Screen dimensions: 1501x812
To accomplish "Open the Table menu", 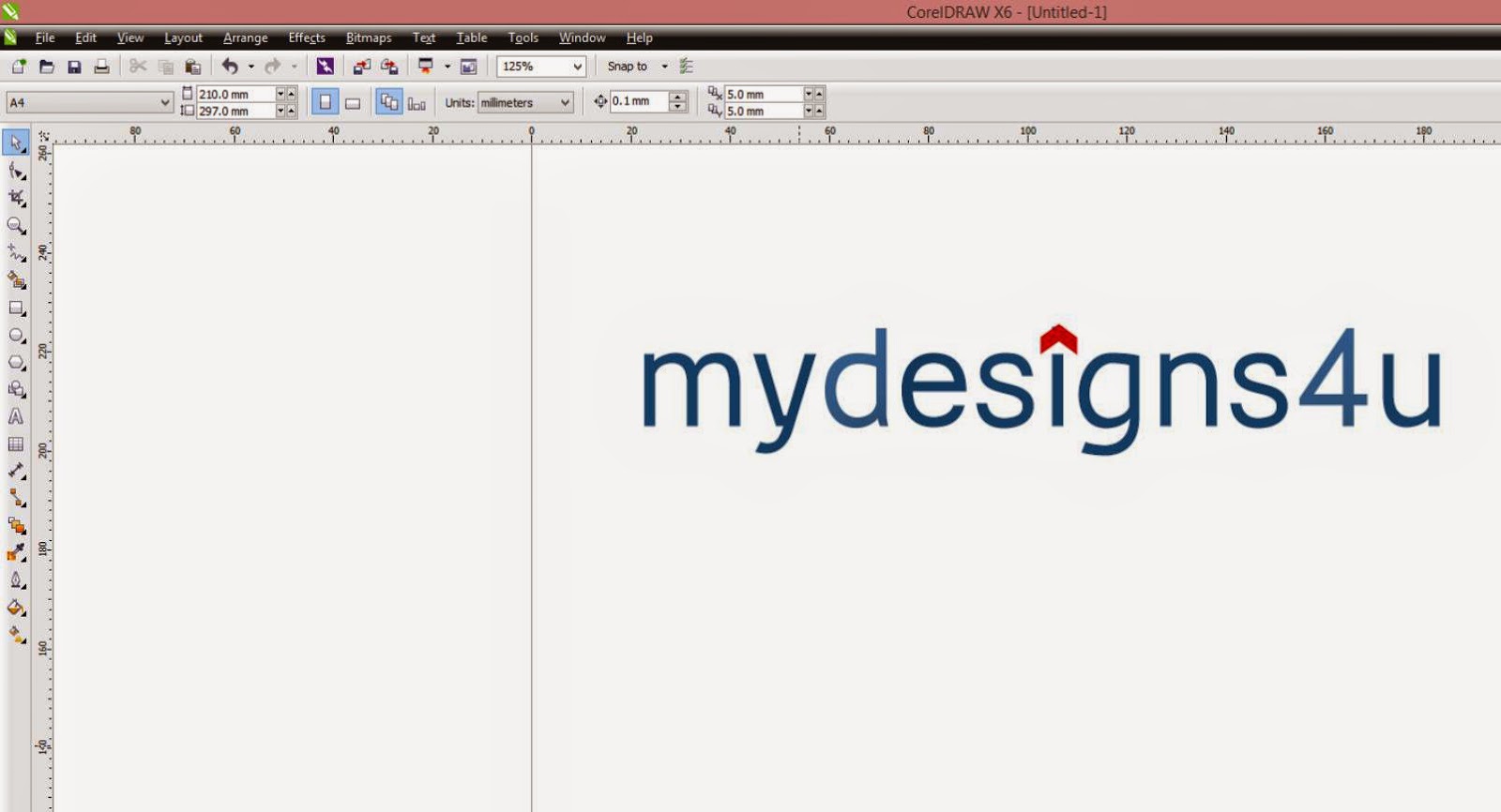I will (x=472, y=38).
